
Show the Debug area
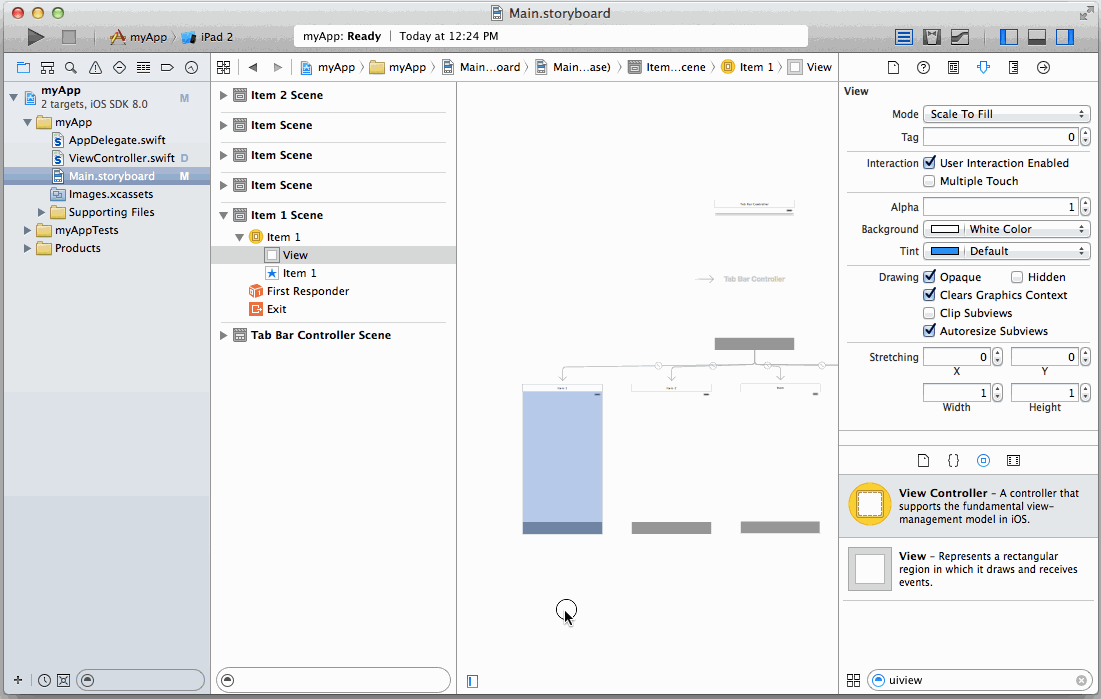[x=1036, y=37]
